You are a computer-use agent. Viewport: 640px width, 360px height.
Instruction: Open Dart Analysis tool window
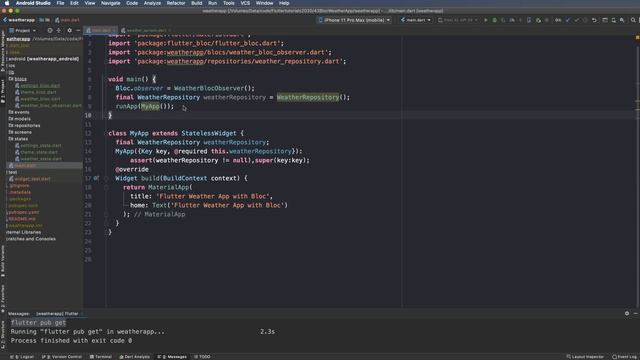(134, 357)
